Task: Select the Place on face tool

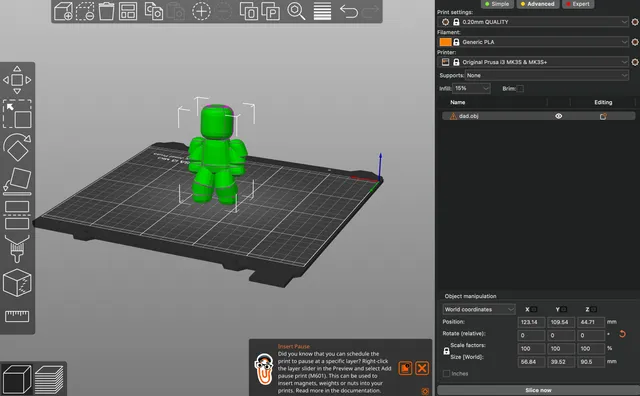Action: [17, 181]
